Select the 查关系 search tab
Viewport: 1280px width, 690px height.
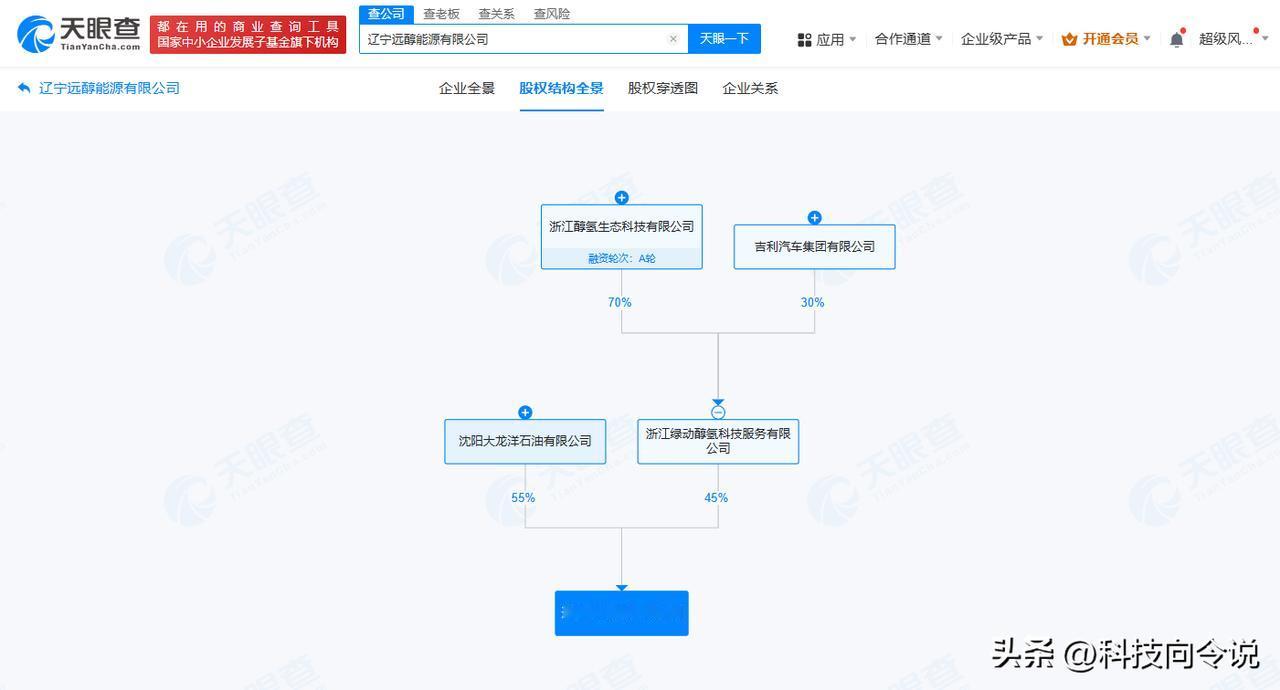pos(496,14)
